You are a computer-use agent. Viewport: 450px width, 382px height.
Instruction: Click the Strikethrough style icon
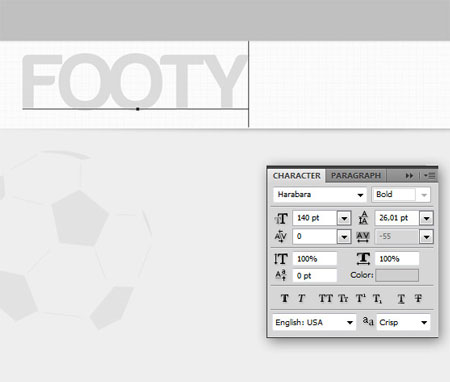(x=418, y=298)
